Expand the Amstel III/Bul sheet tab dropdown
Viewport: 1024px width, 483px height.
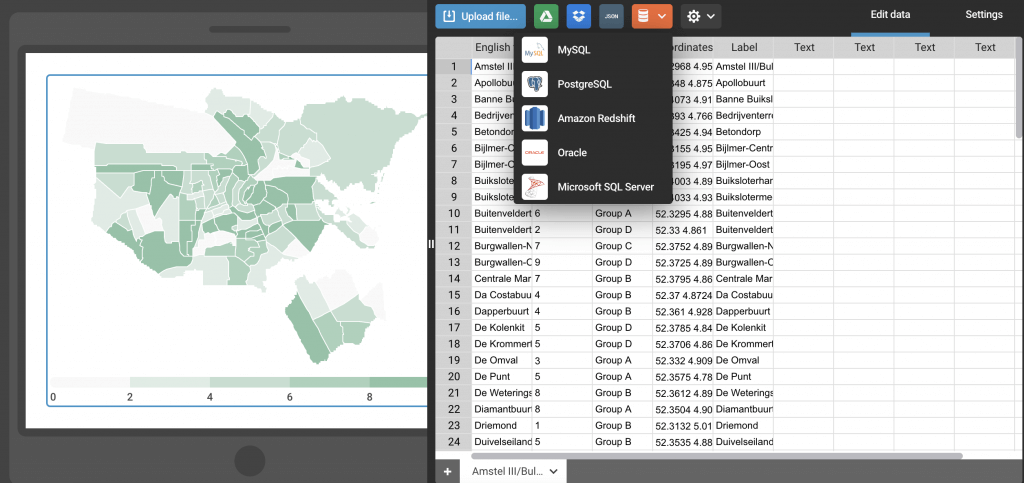553,471
